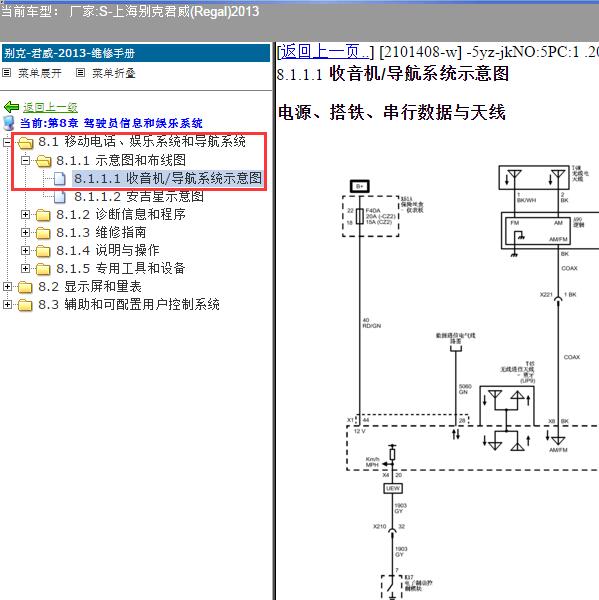The width and height of the screenshot is (599, 600).
Task: Open 8.2 显示屏和量表 item
Action: [x=90, y=286]
